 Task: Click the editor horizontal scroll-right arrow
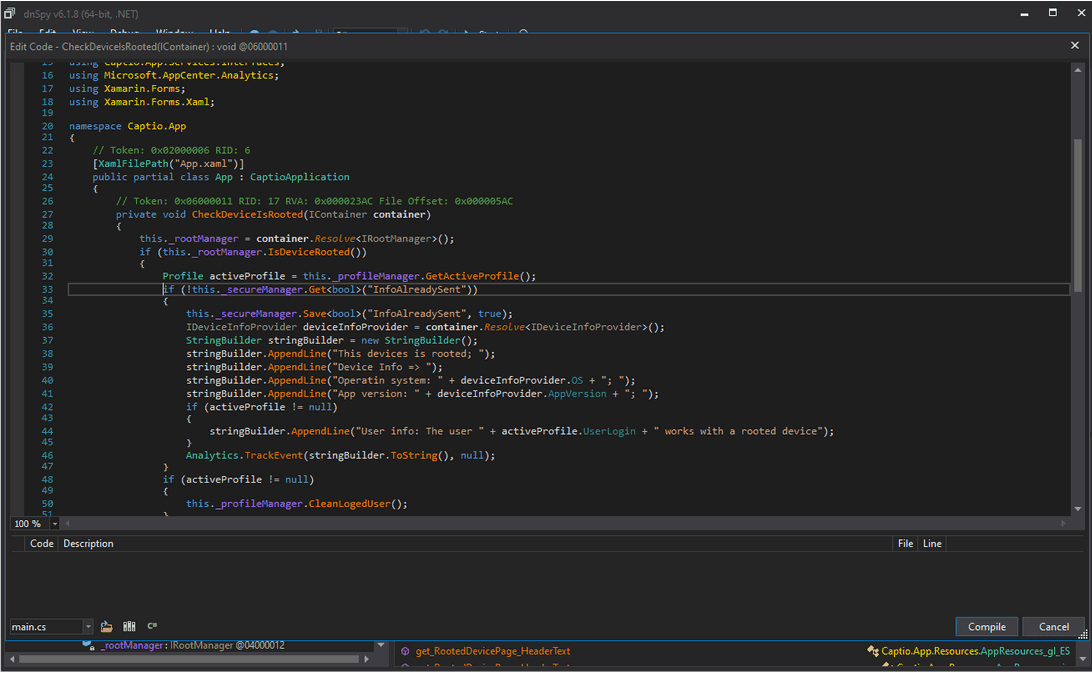[x=1063, y=523]
